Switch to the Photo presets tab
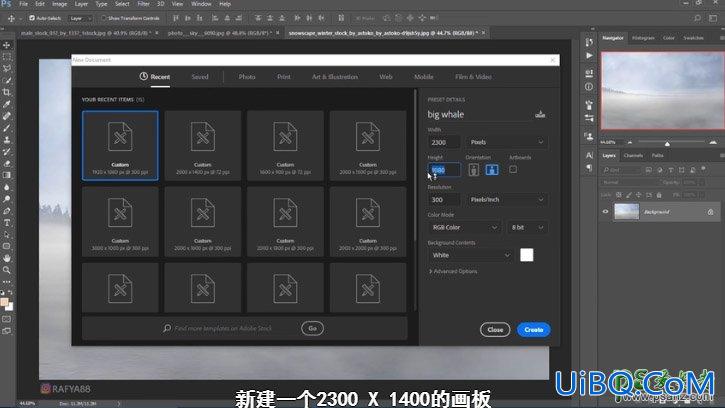 point(247,77)
